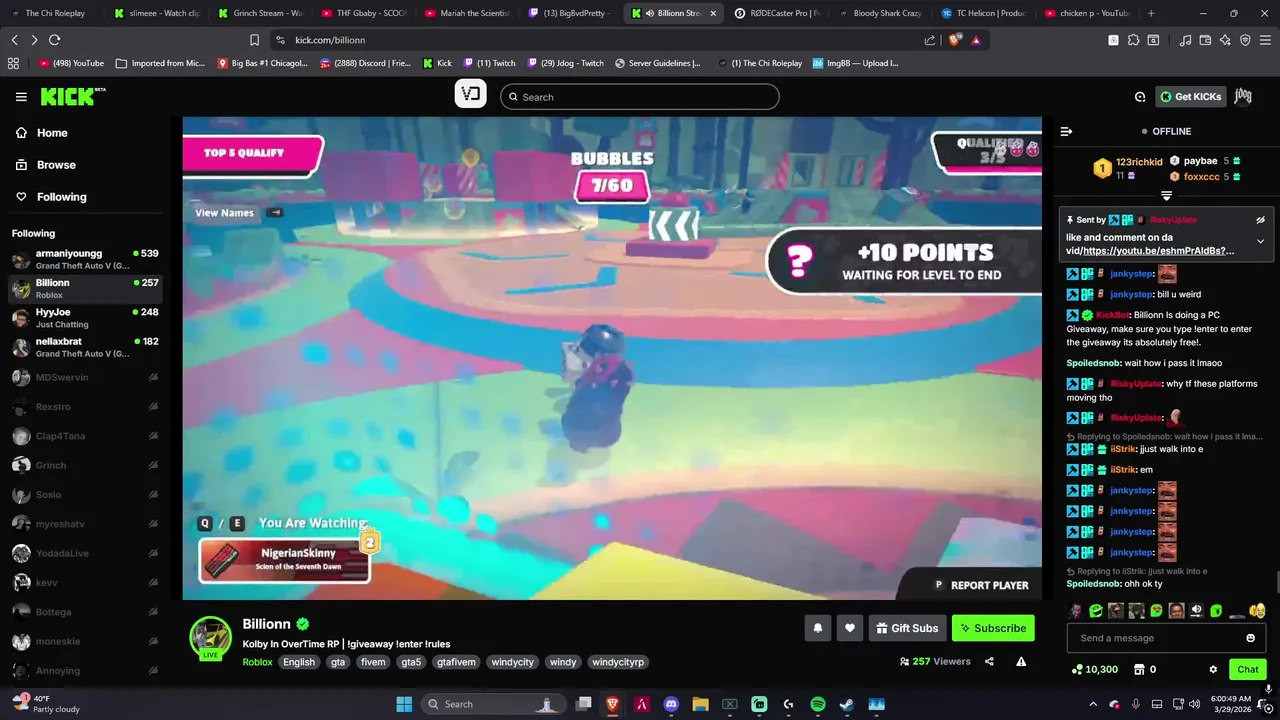The image size is (1280, 720).
Task: Open Brave extensions puzzle icon
Action: pyautogui.click(x=1133, y=40)
